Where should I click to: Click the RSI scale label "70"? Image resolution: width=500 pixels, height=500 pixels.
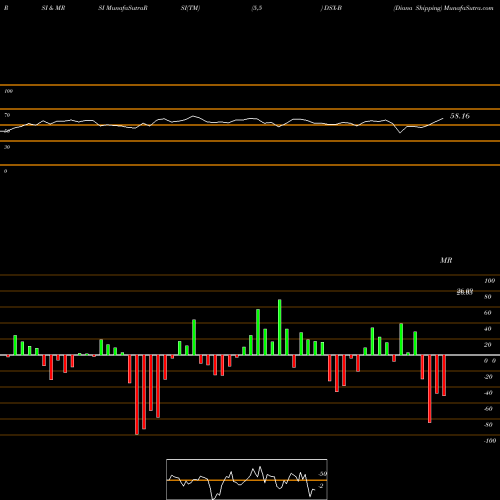click(x=7, y=115)
